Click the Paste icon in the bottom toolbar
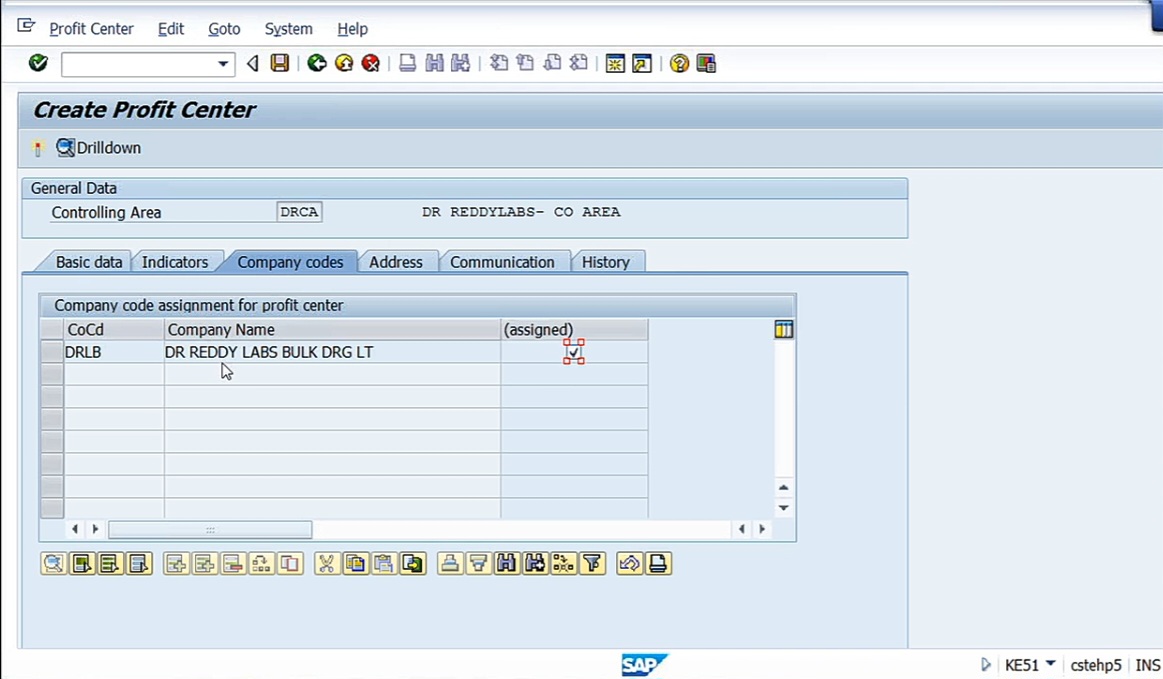Viewport: 1163px width, 679px height. 383,564
